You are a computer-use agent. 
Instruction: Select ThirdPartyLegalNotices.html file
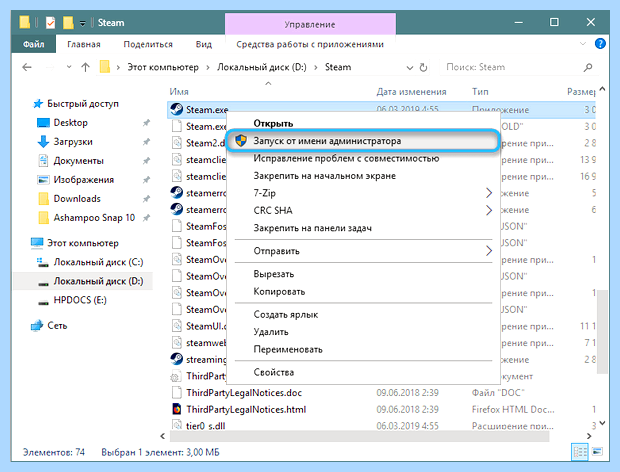coord(246,409)
